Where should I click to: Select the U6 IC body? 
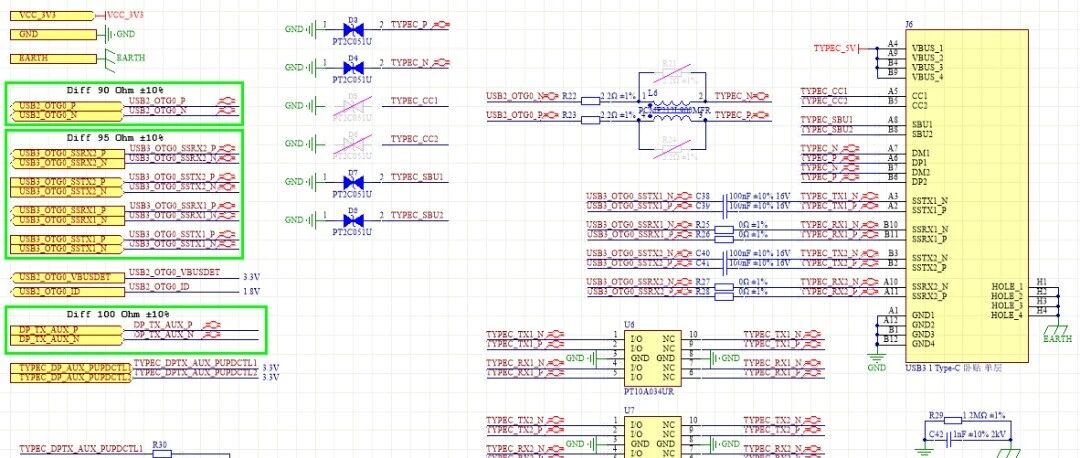coord(652,359)
